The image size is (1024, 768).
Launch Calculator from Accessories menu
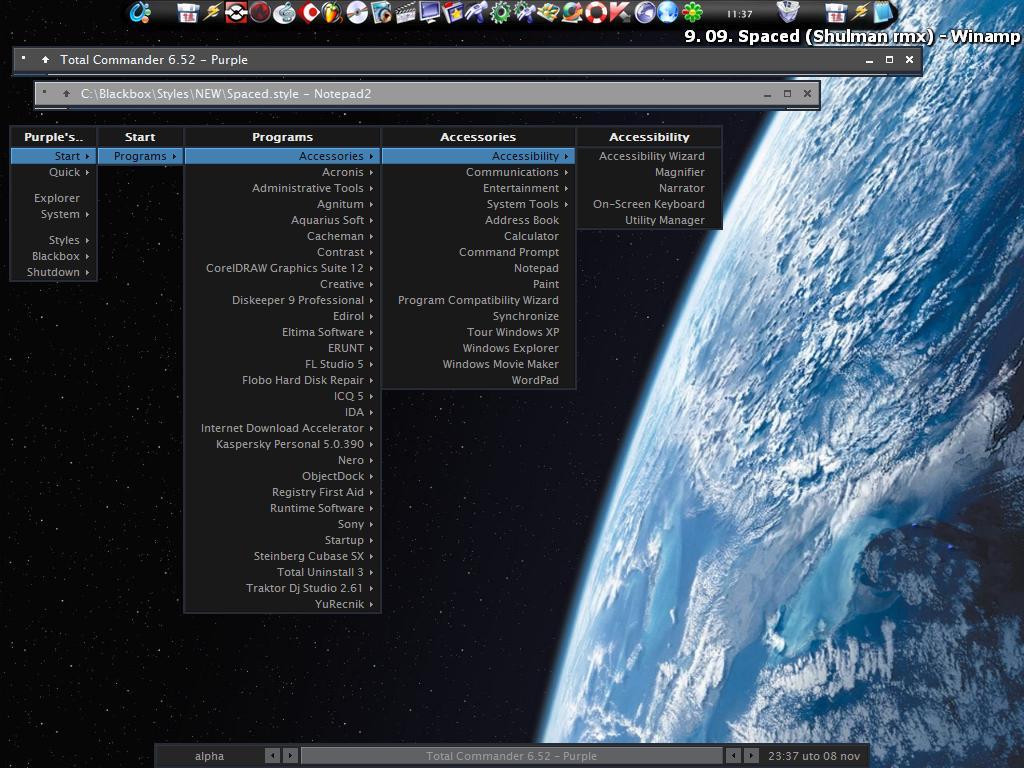(478, 236)
